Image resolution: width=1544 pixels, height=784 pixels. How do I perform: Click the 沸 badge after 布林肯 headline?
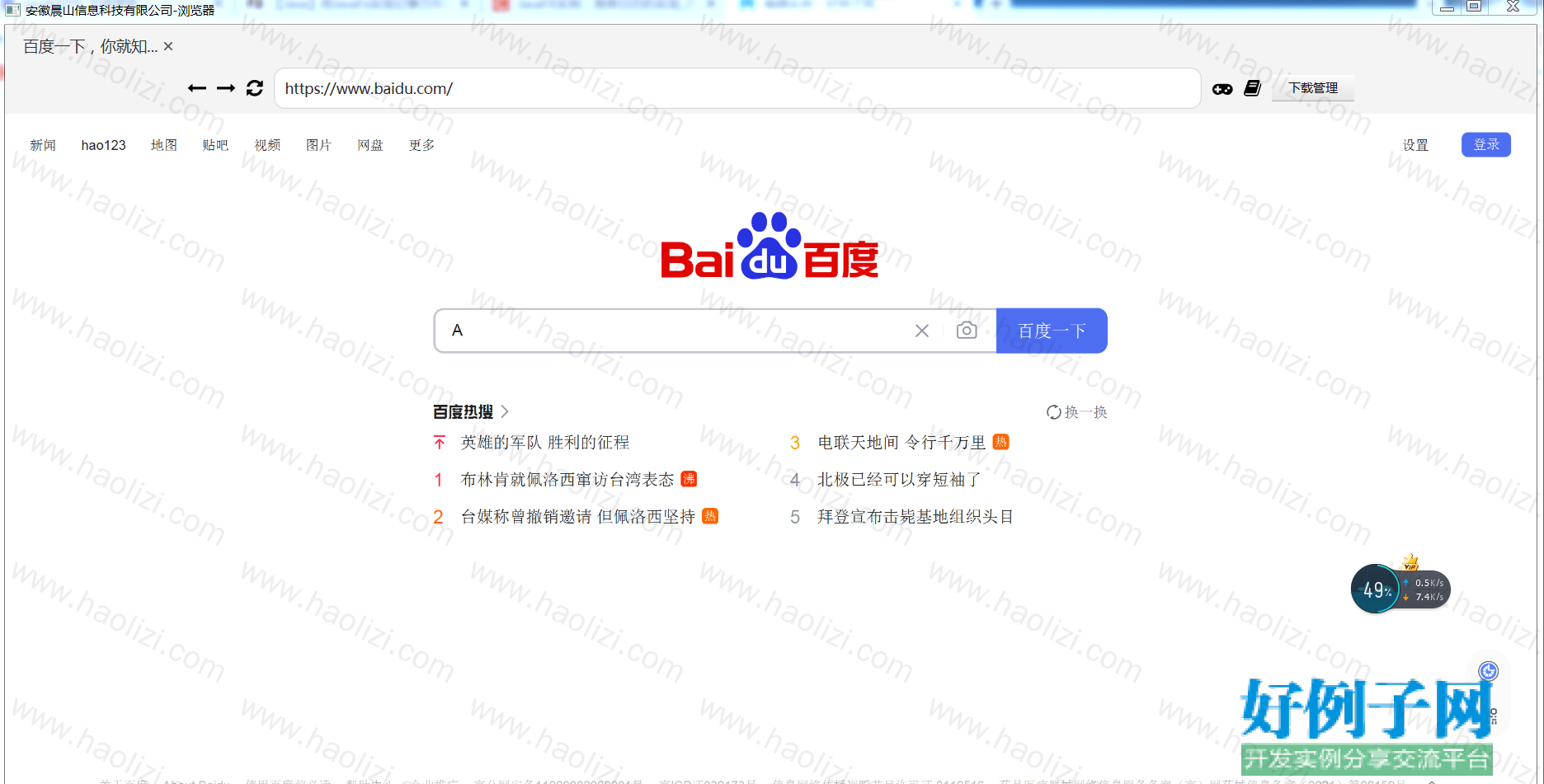click(690, 479)
